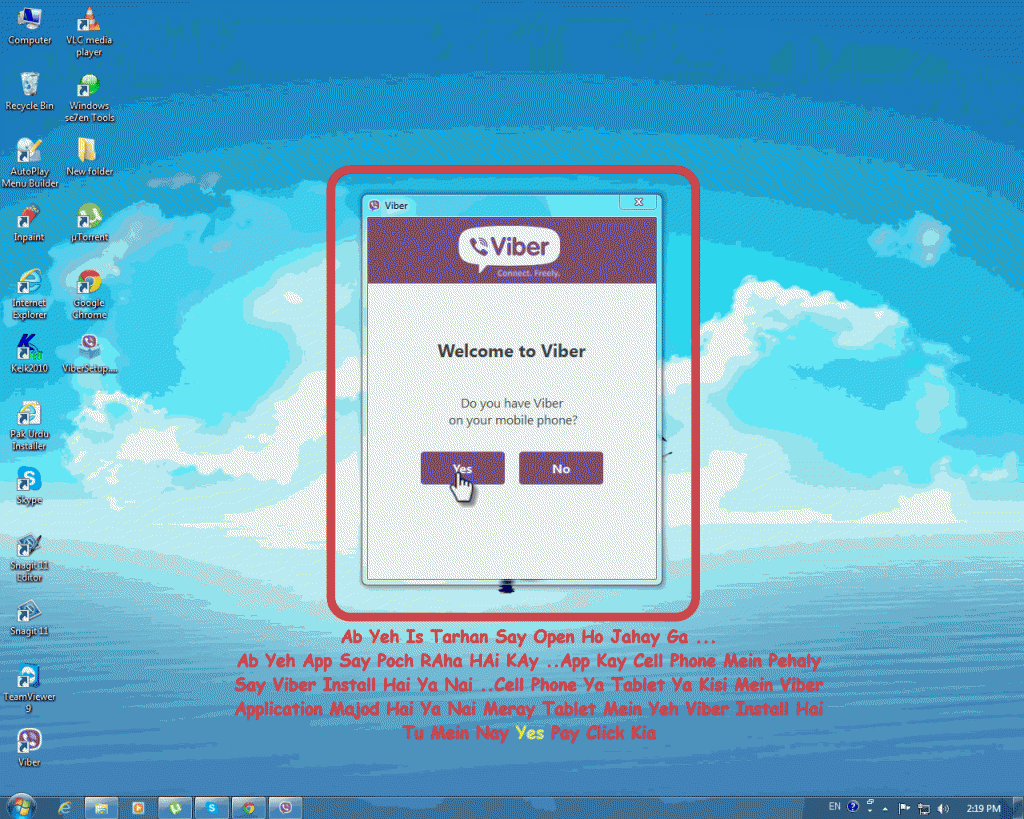Open the volume speaker icon in the tray
The height and width of the screenshot is (819, 1024).
click(943, 809)
